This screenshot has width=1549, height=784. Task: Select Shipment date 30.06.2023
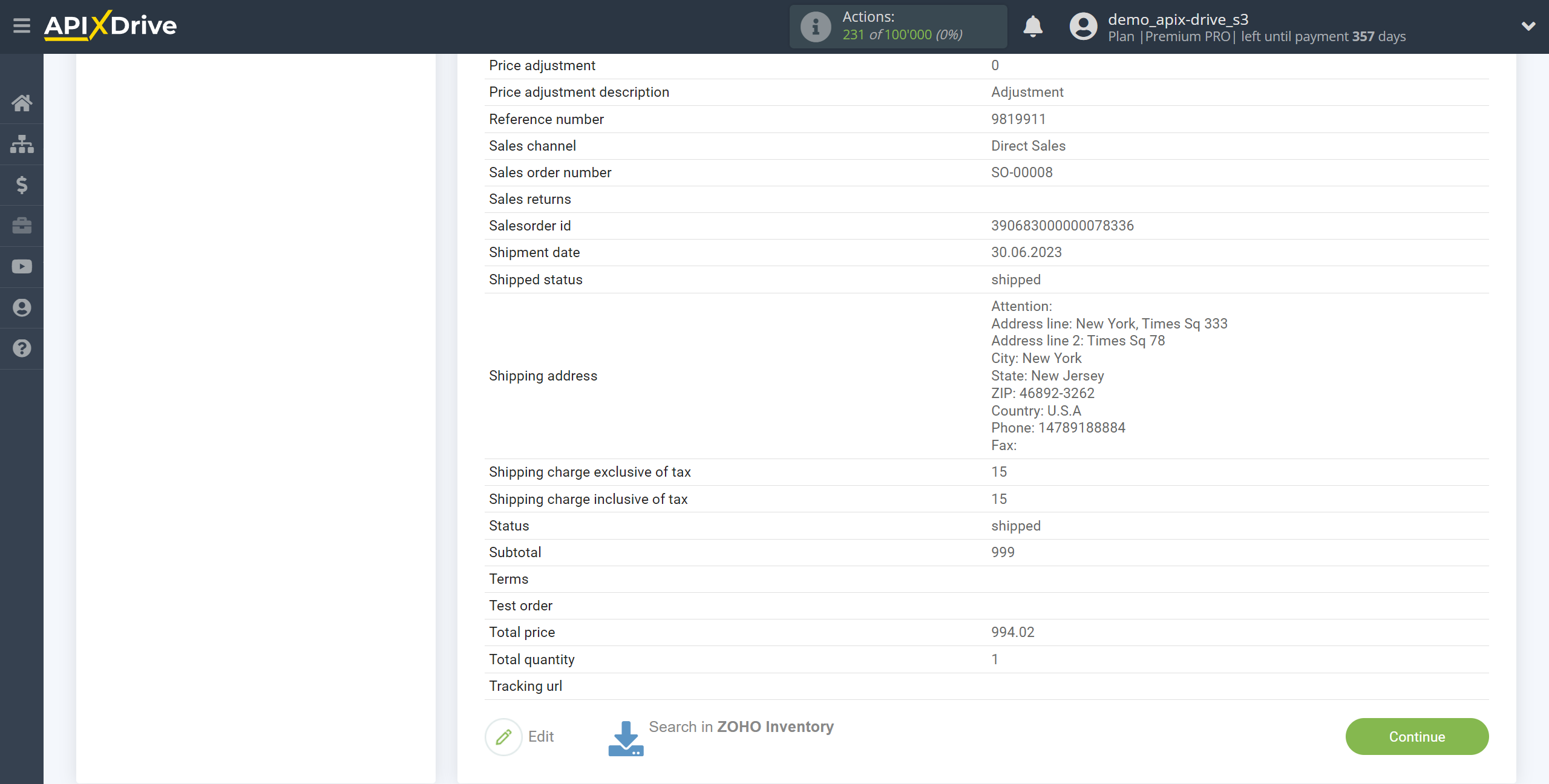[1026, 252]
